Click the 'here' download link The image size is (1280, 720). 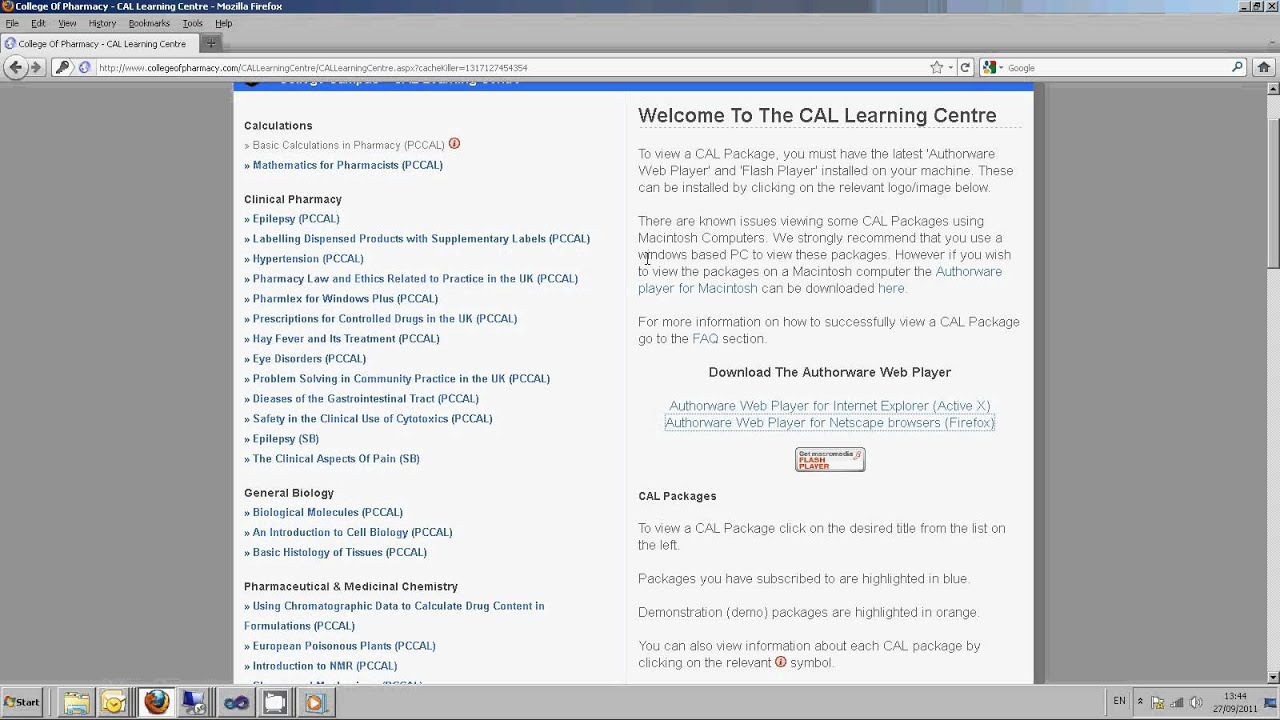(x=891, y=288)
